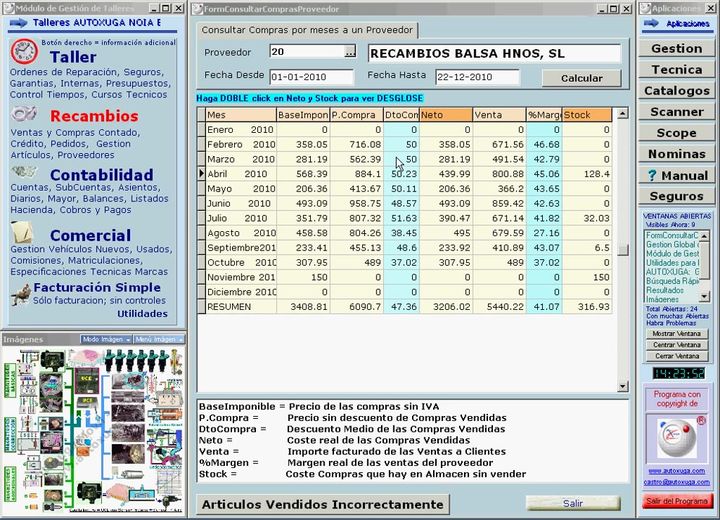Click Cerrar Ventana button
Image resolution: width=720 pixels, height=520 pixels.
coord(676,356)
